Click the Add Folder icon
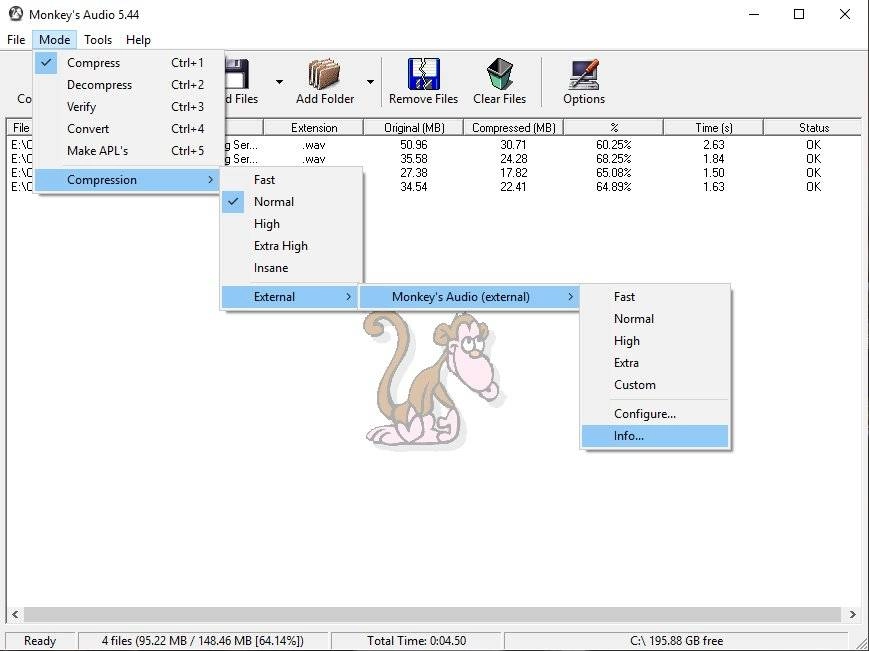The image size is (869, 651). (x=324, y=74)
